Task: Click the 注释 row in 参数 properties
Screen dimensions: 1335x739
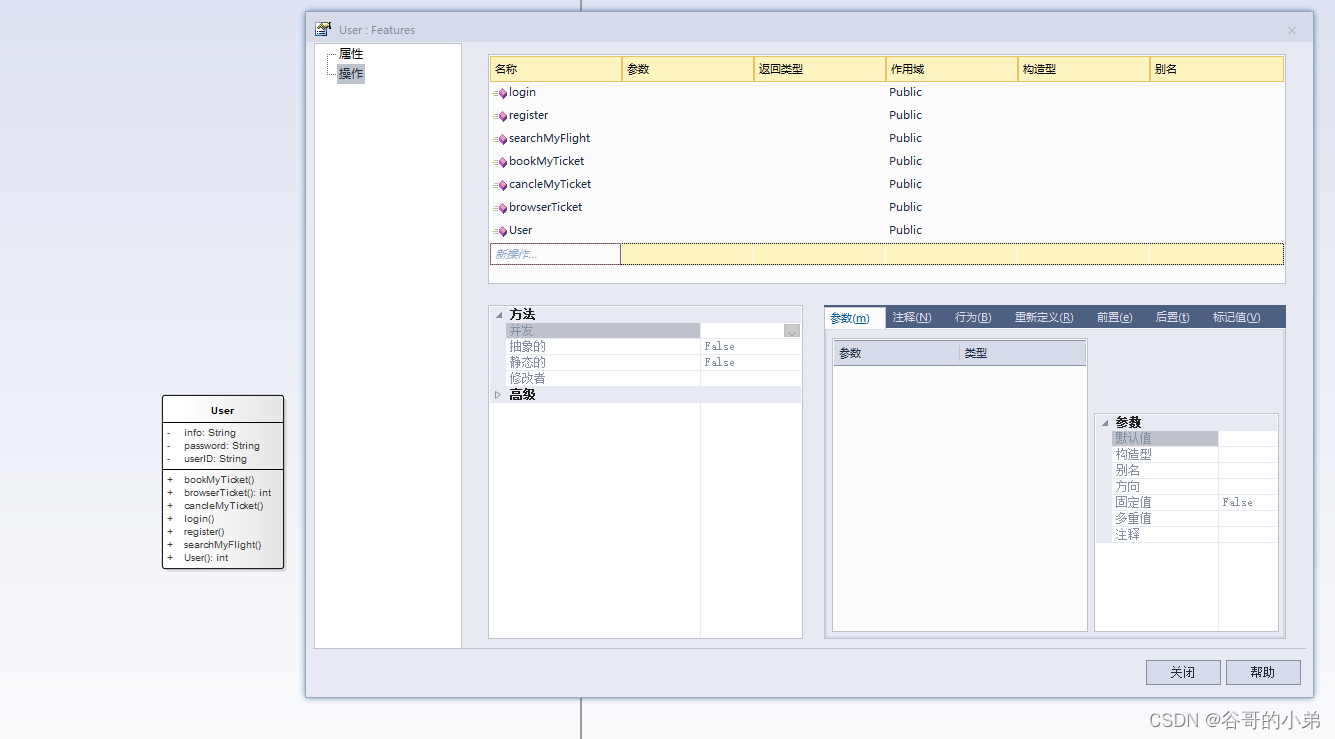Action: click(1194, 534)
